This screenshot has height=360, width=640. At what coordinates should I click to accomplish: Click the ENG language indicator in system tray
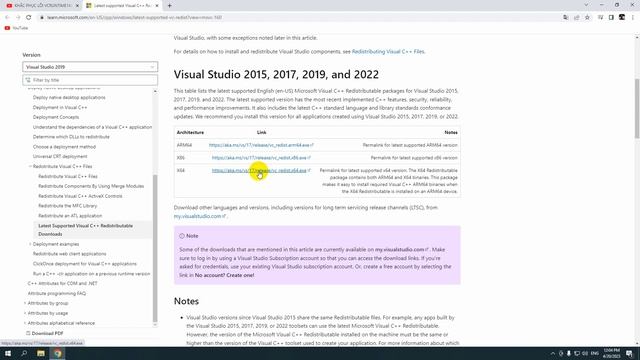coord(595,353)
